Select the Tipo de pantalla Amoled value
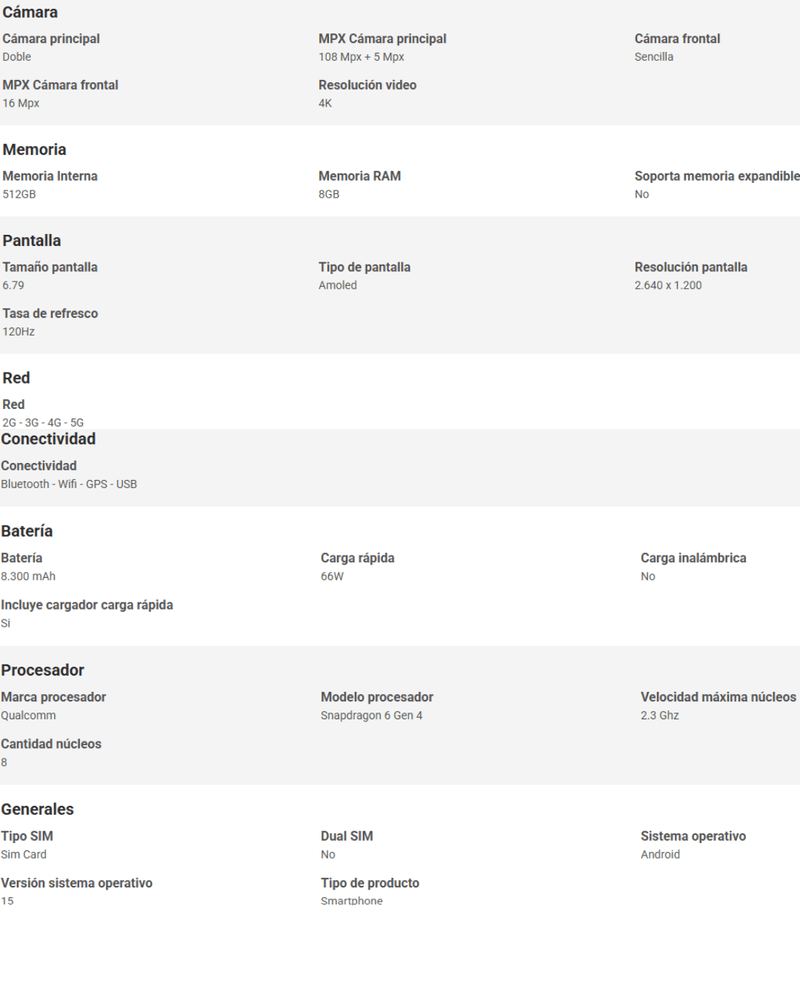800x1000 pixels. tap(337, 286)
